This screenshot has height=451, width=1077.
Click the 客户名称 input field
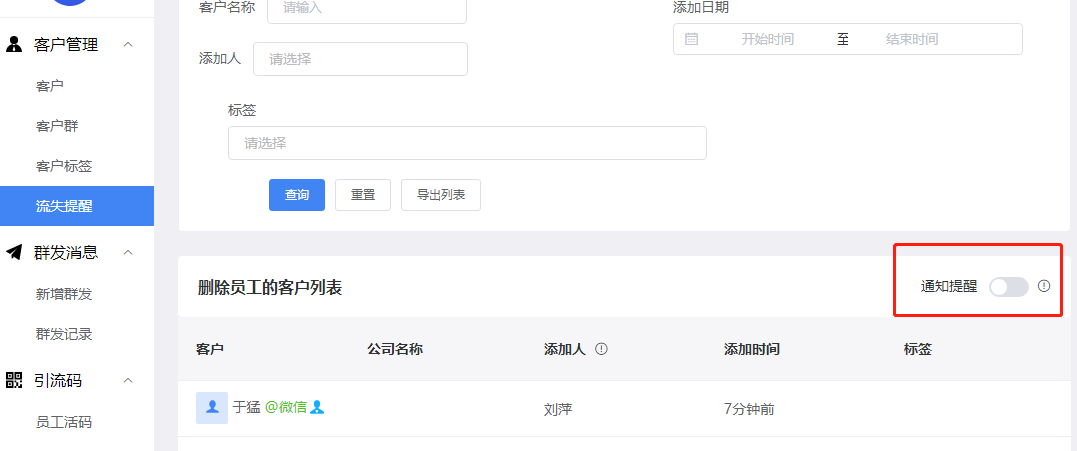(x=367, y=9)
